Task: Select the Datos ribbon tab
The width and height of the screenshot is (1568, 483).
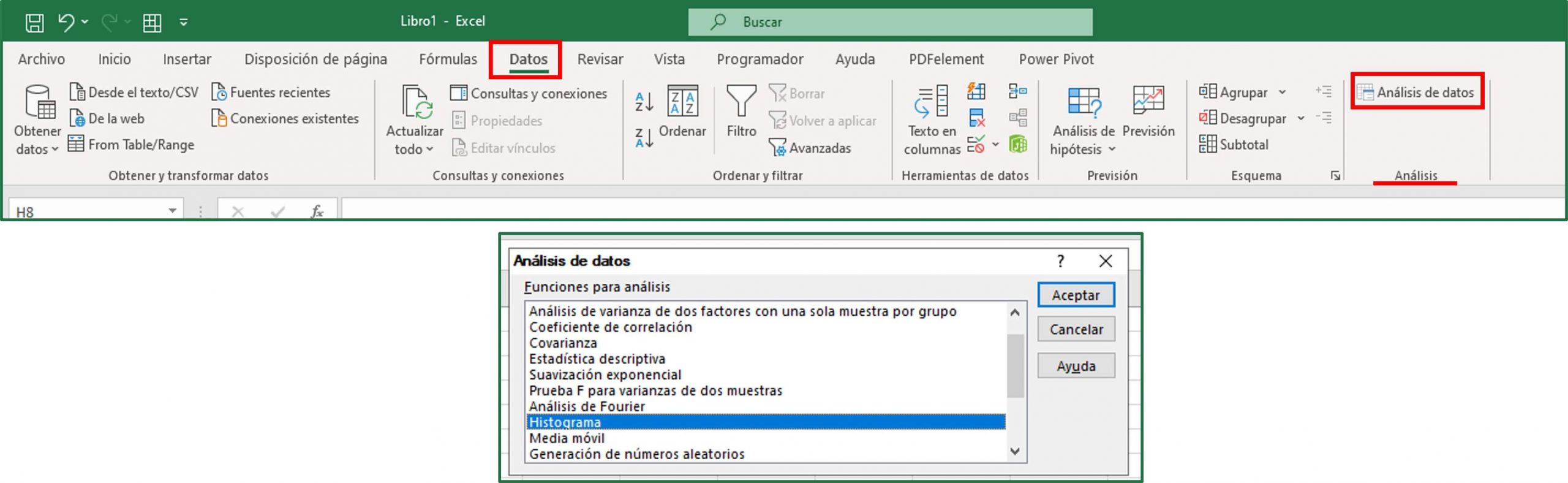Action: 528,59
